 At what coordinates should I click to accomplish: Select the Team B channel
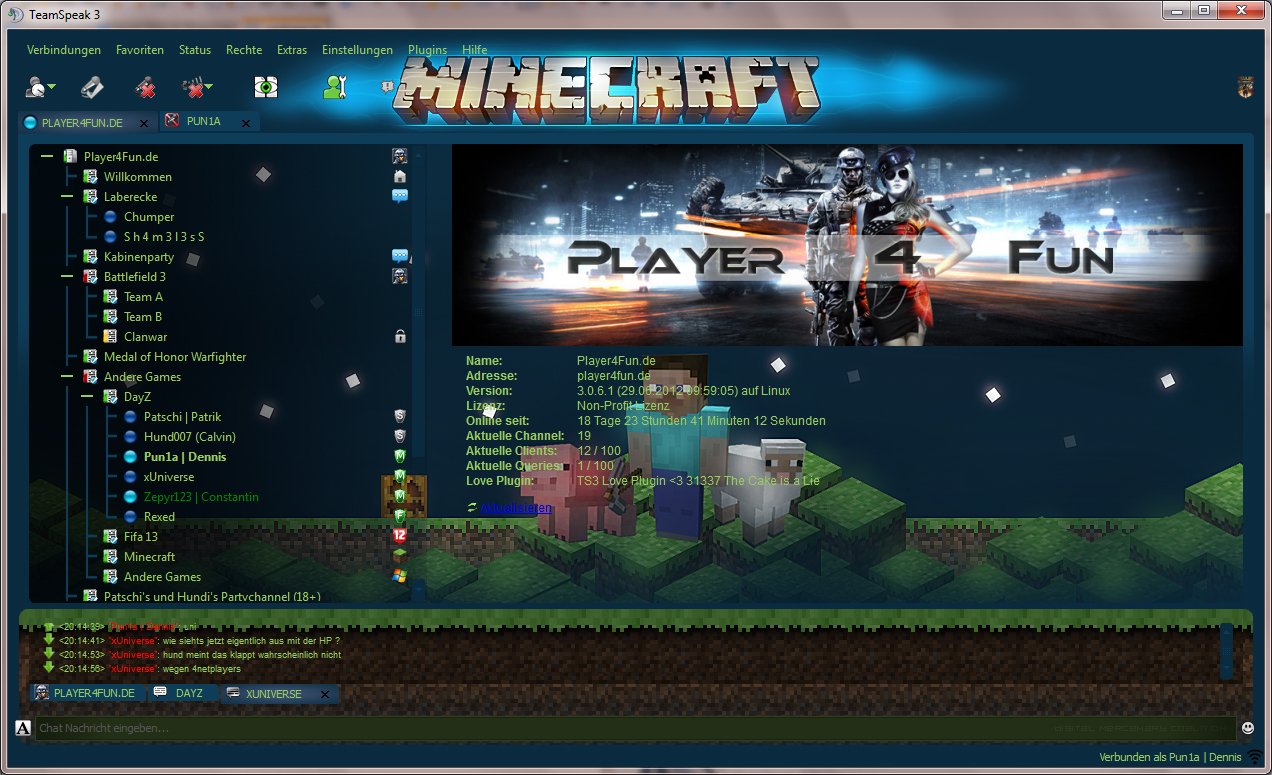click(143, 317)
